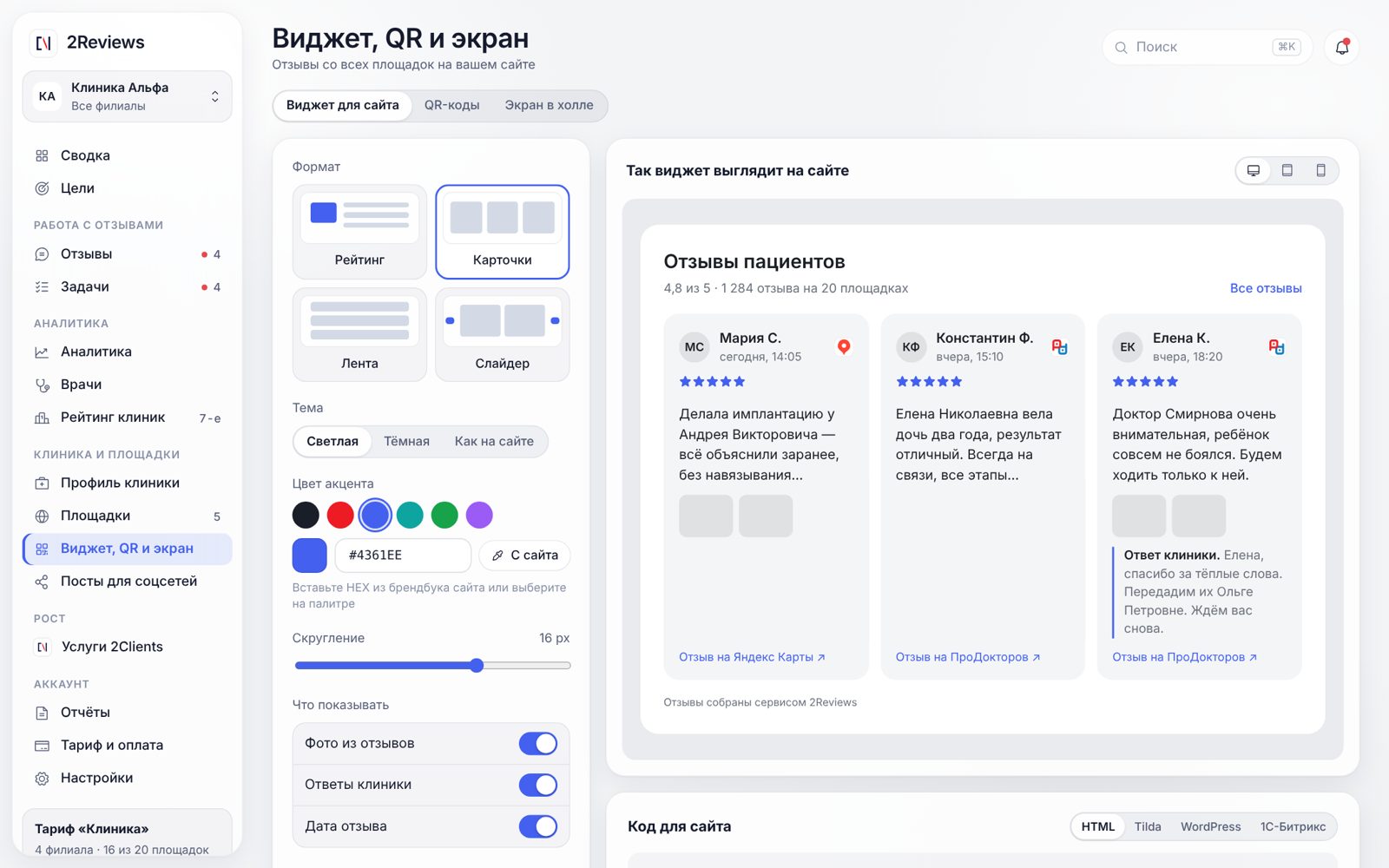Pick the red accent color swatch

[x=340, y=515]
